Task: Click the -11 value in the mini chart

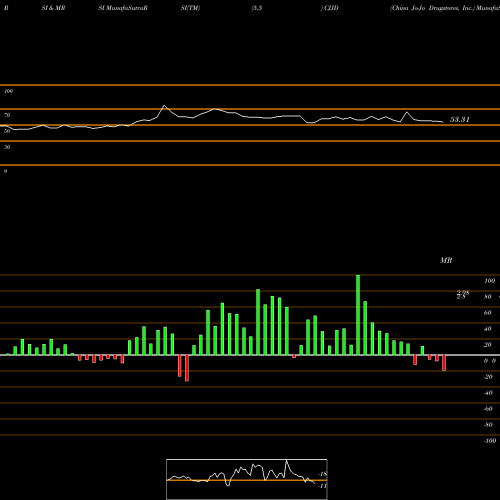Action: (323, 486)
